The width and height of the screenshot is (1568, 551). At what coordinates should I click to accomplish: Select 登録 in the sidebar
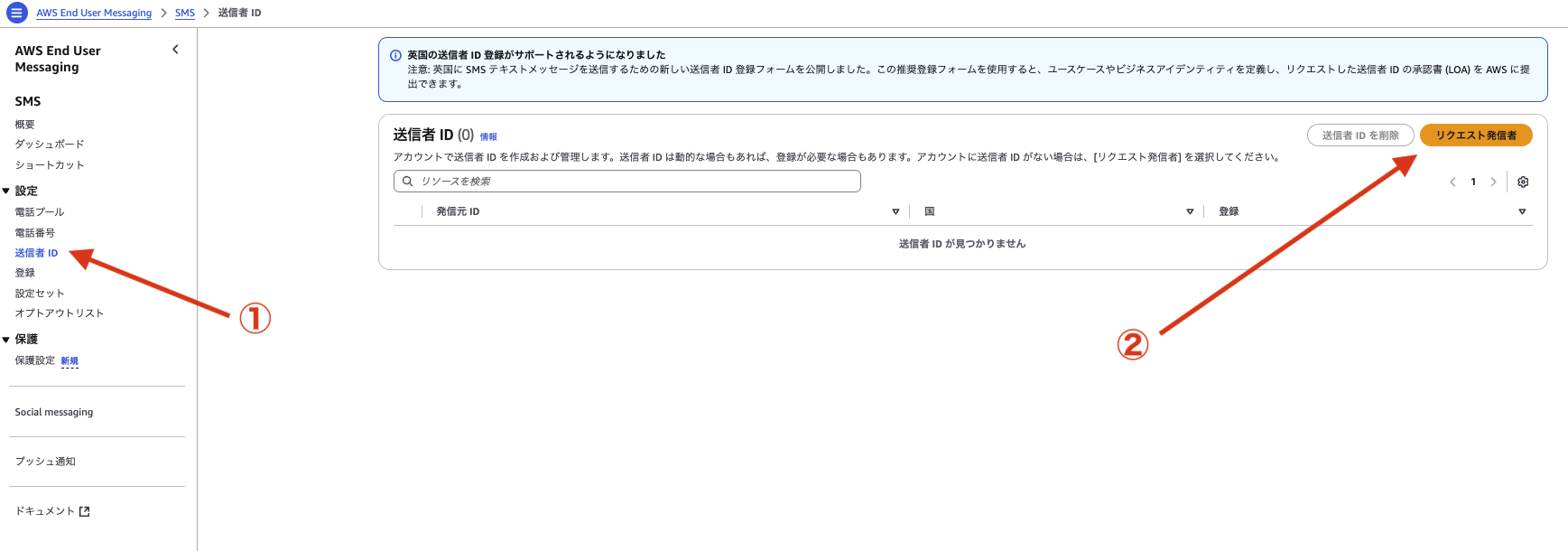[x=25, y=272]
